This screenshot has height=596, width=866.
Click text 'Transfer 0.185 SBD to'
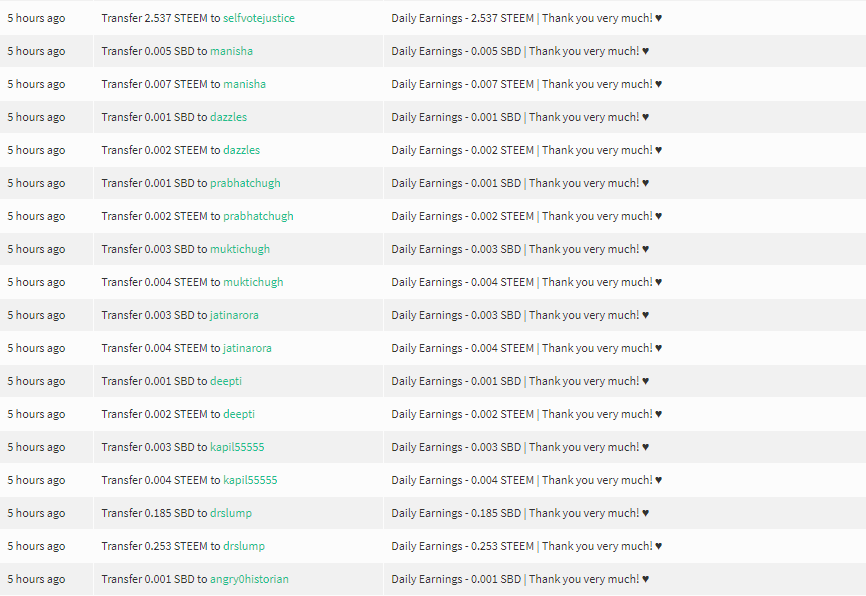click(154, 514)
